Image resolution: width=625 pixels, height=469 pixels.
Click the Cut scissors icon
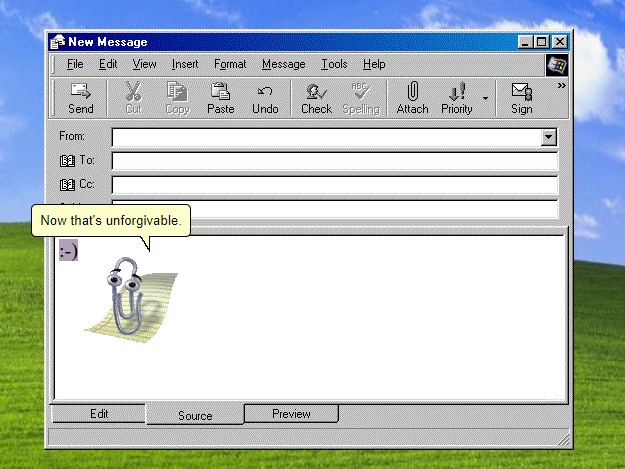[x=134, y=91]
